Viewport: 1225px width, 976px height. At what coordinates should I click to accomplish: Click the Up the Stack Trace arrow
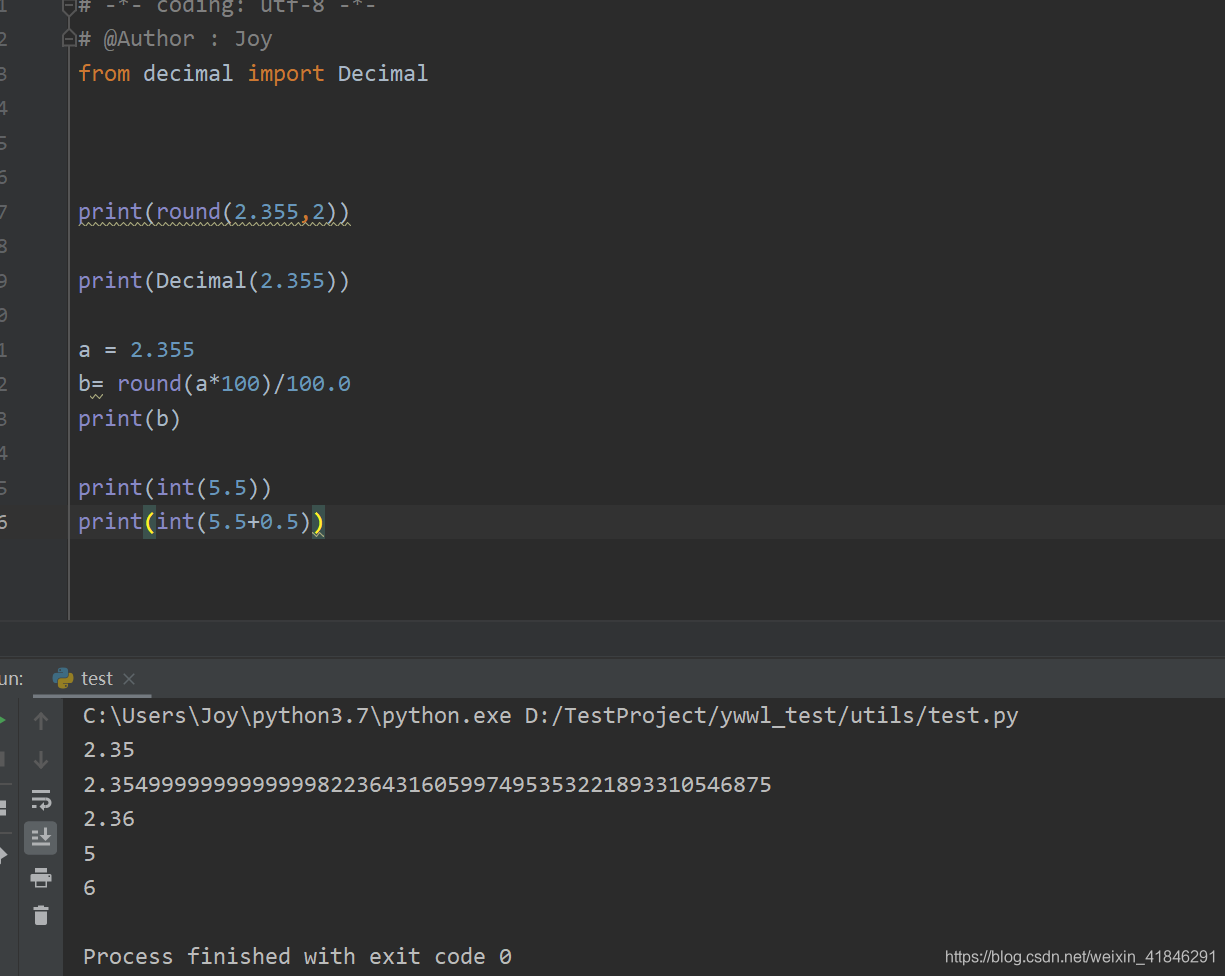(x=41, y=721)
